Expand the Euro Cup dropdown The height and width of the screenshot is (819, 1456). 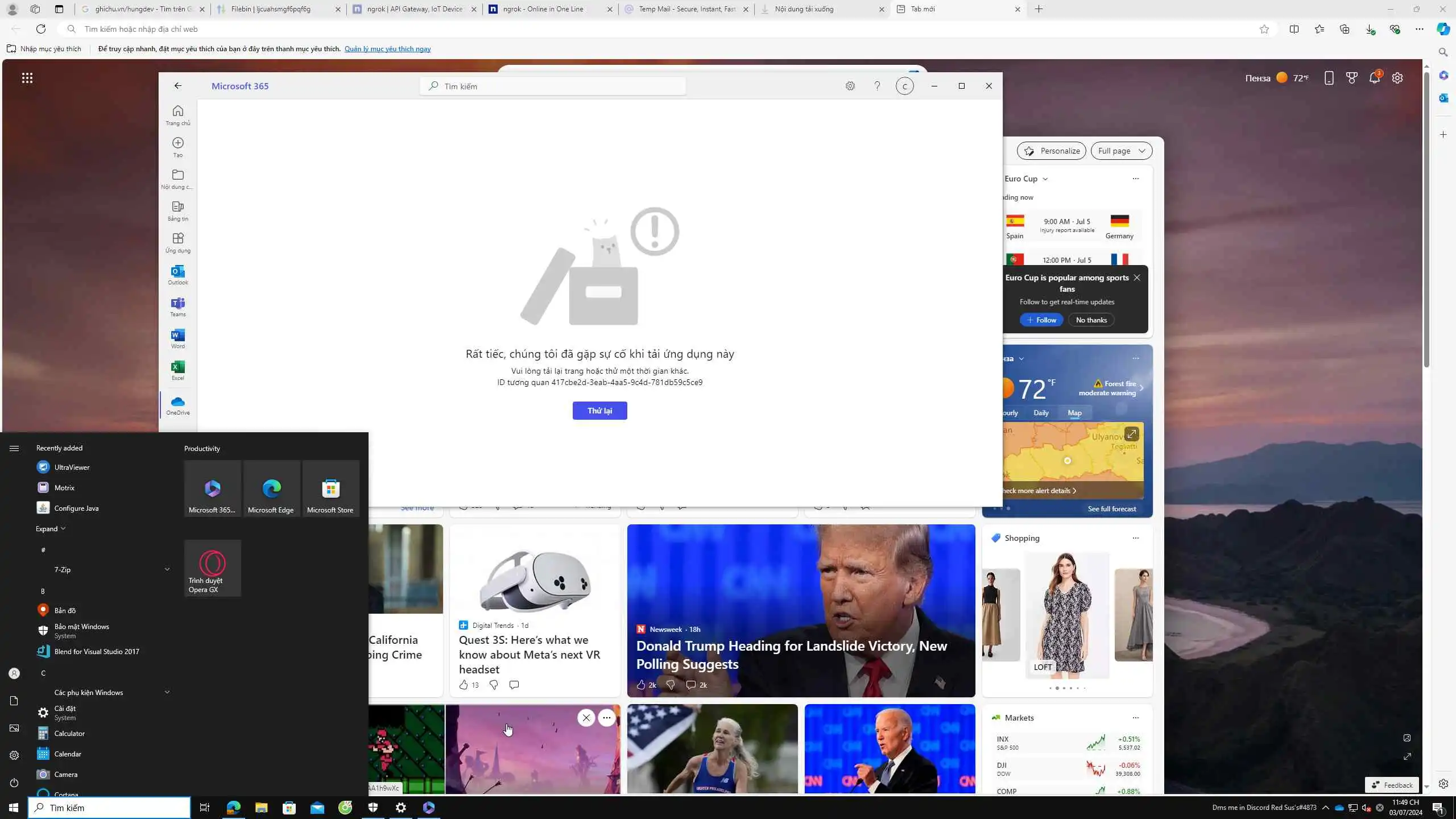tap(1045, 179)
